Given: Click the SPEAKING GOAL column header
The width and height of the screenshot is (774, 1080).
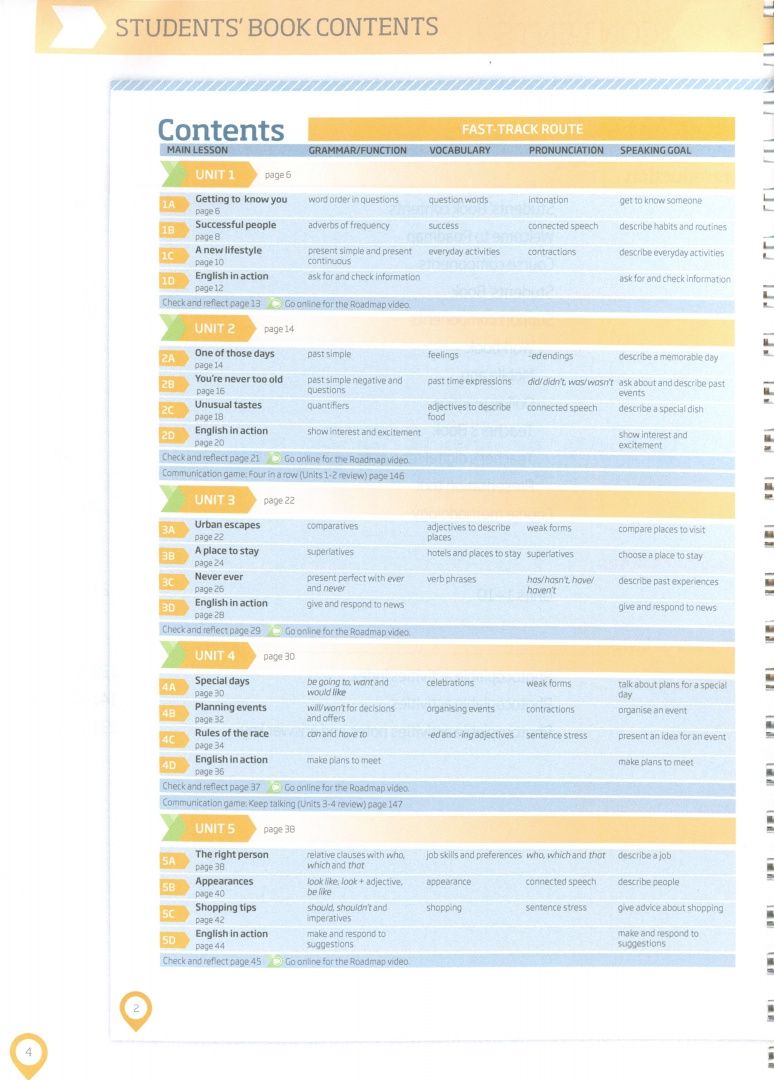Looking at the screenshot, I should [656, 150].
